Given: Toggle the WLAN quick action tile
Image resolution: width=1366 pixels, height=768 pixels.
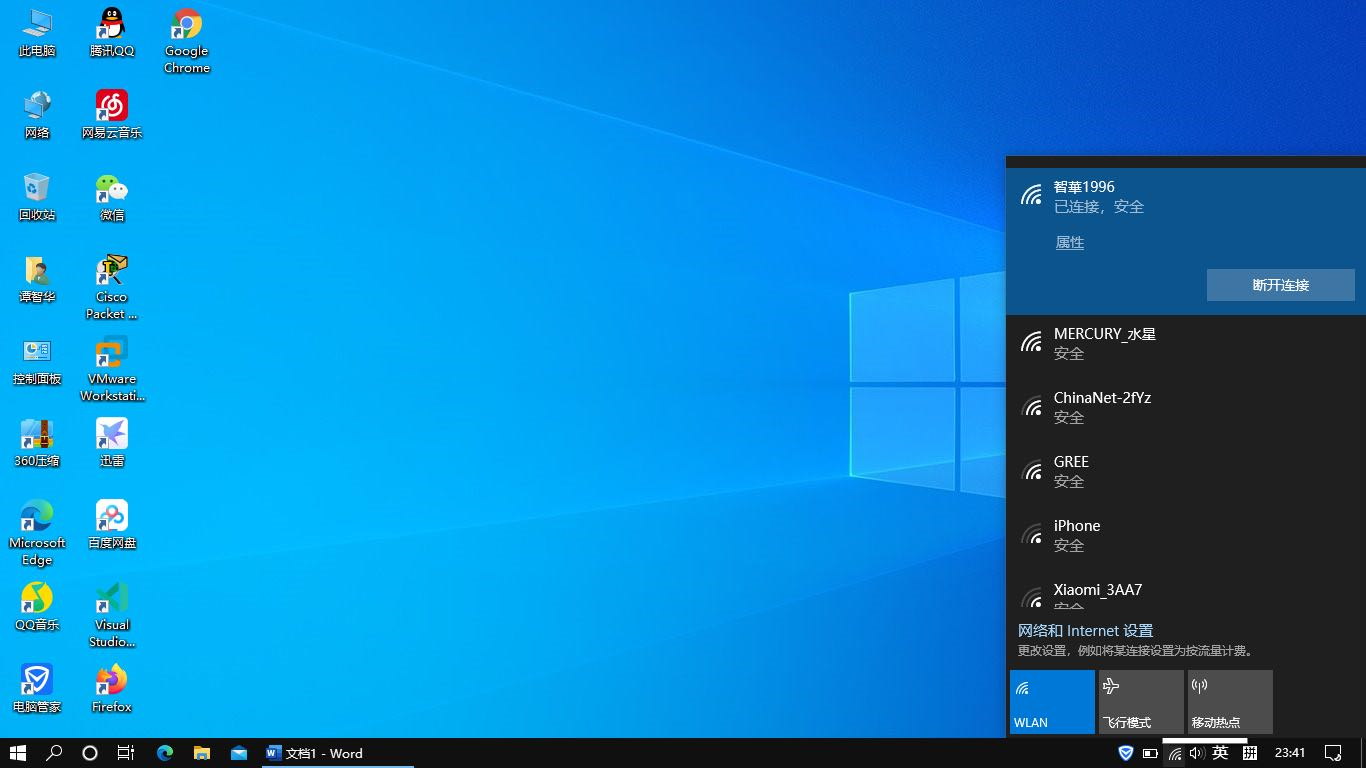Looking at the screenshot, I should coord(1052,702).
